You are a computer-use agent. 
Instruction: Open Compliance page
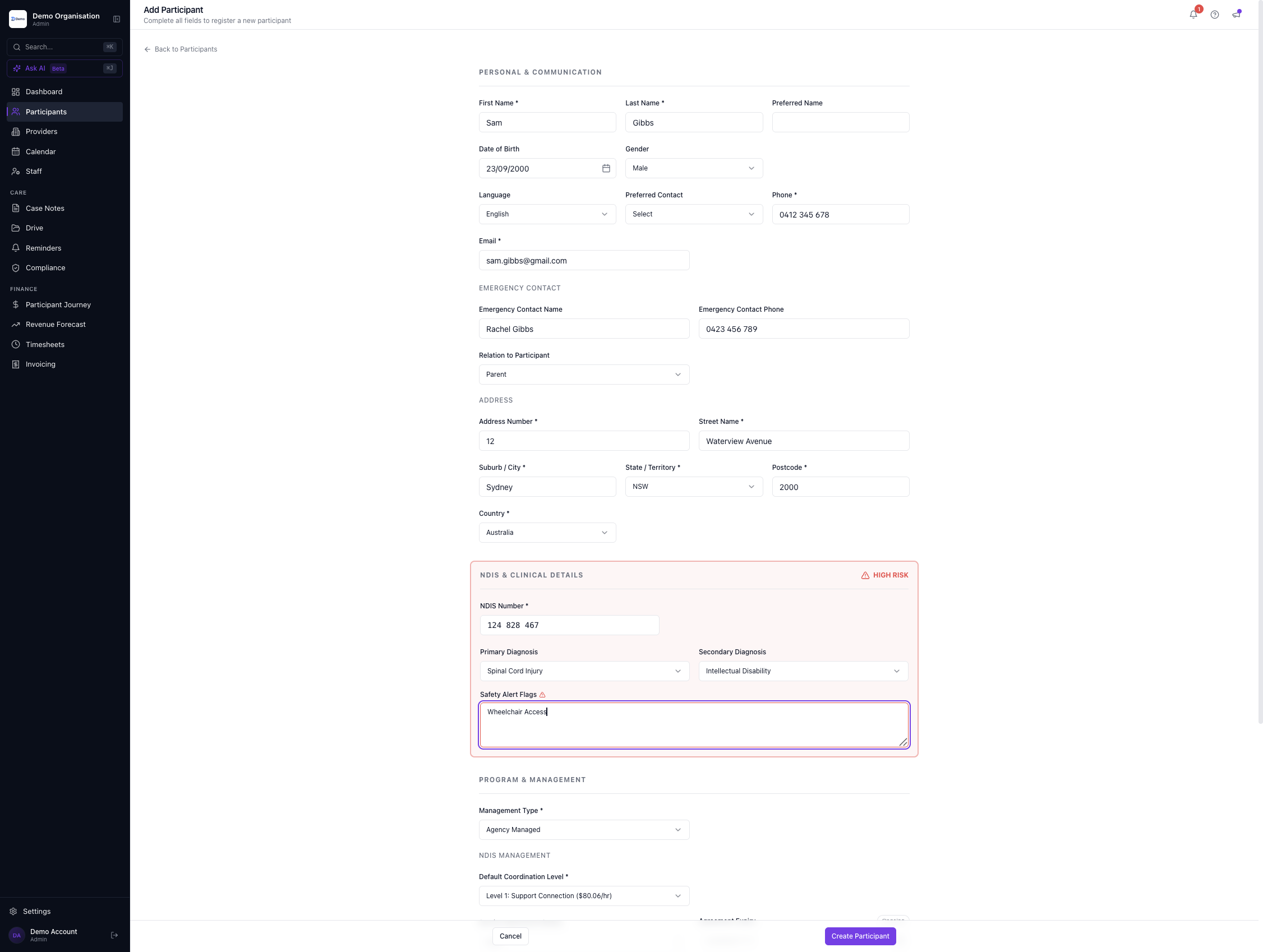click(x=64, y=267)
